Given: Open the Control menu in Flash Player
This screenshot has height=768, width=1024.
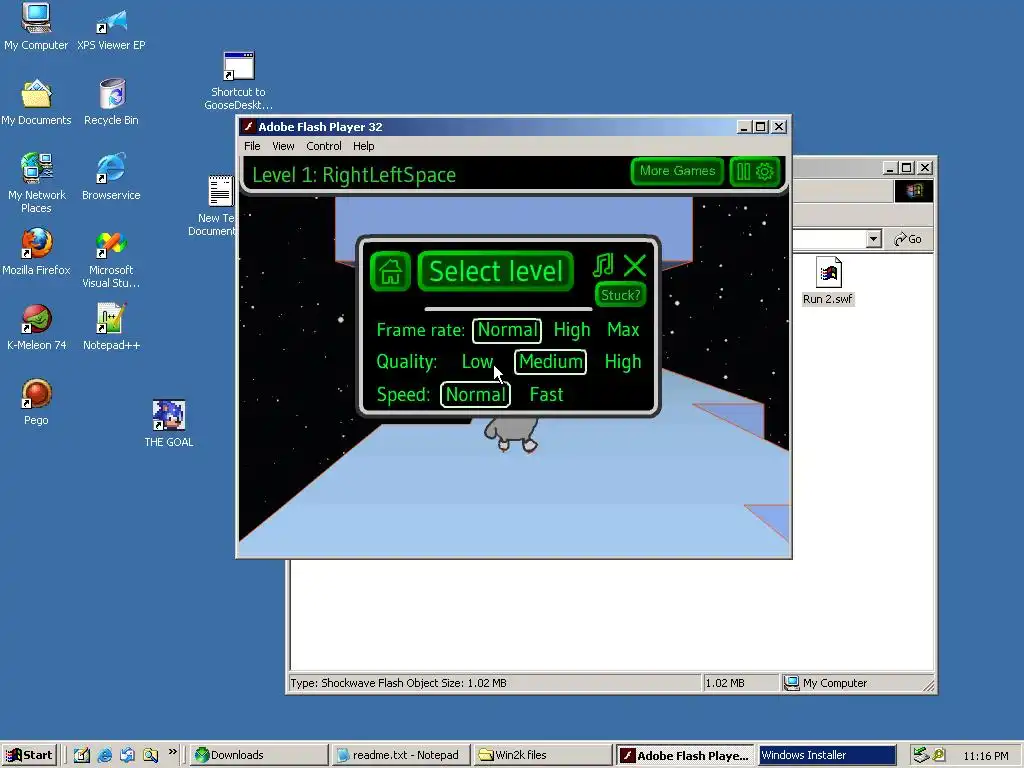Looking at the screenshot, I should (x=324, y=146).
